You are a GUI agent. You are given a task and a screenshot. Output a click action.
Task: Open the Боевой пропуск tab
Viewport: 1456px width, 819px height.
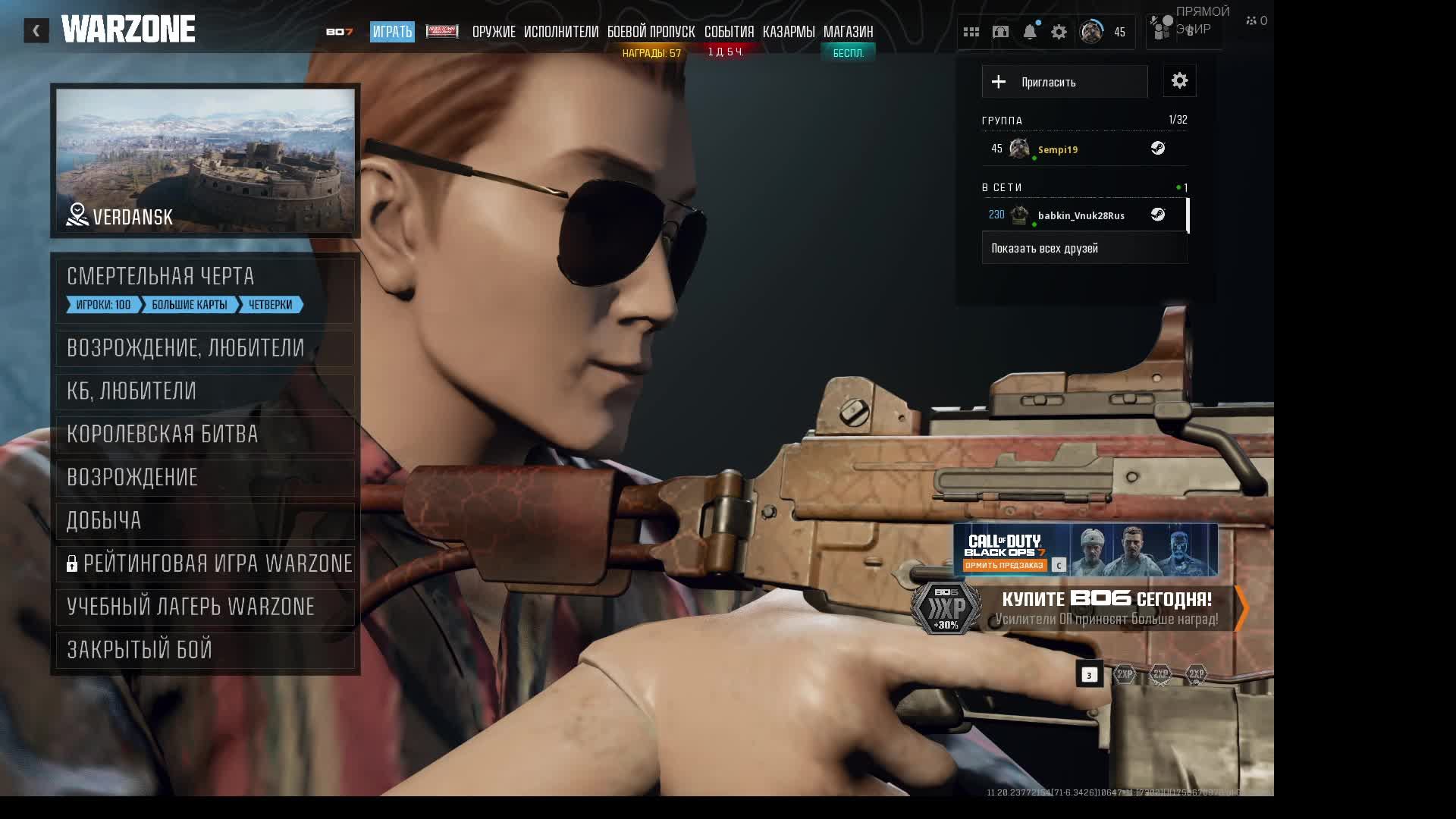coord(651,32)
